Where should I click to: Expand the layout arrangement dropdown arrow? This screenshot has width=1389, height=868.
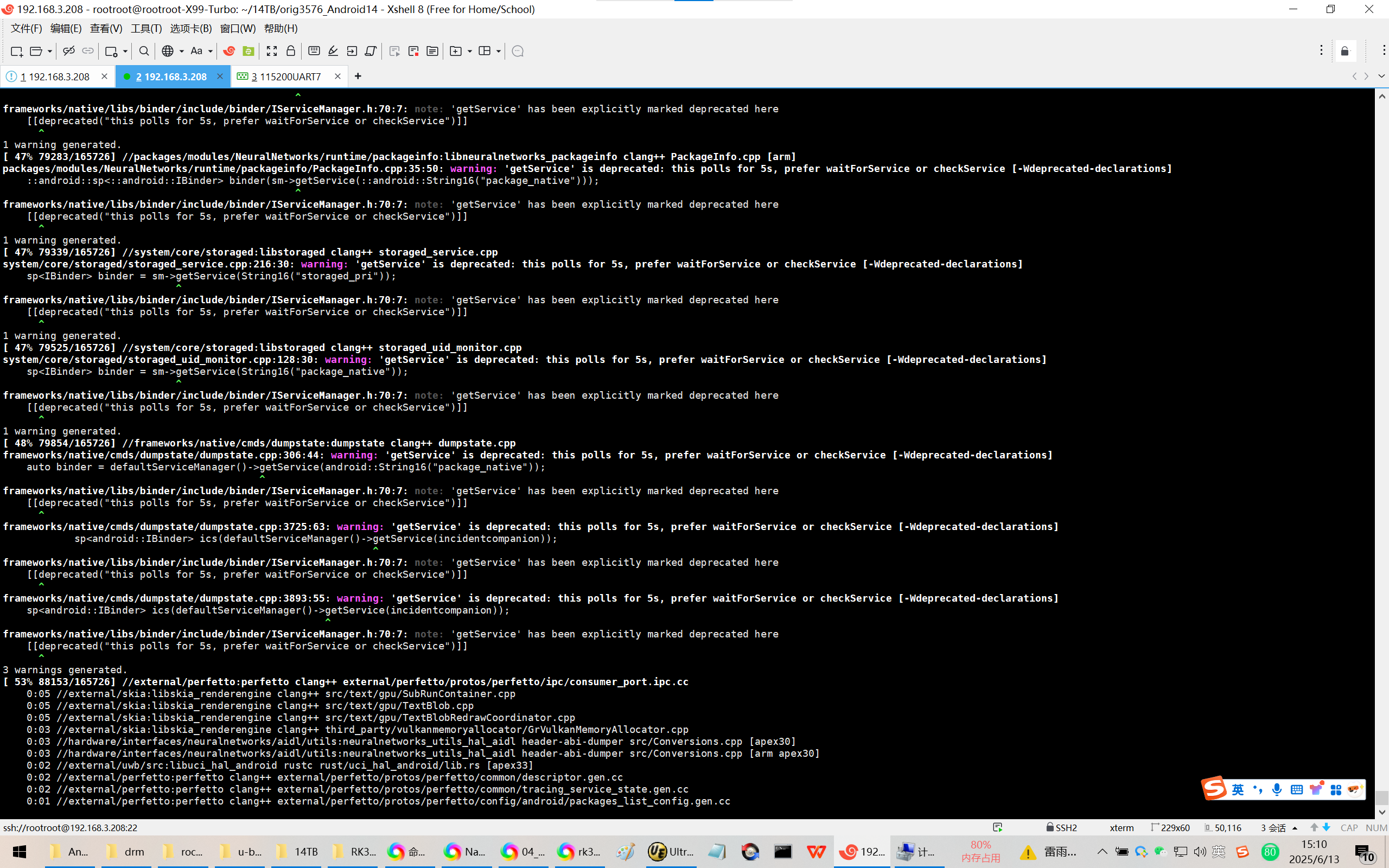point(498,51)
